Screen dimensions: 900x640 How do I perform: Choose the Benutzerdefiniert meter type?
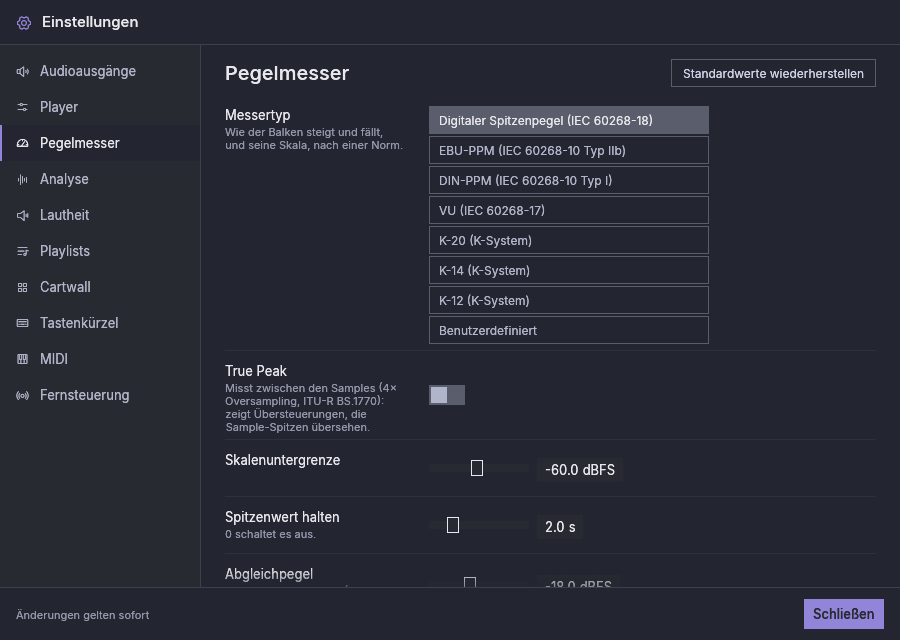[569, 331]
